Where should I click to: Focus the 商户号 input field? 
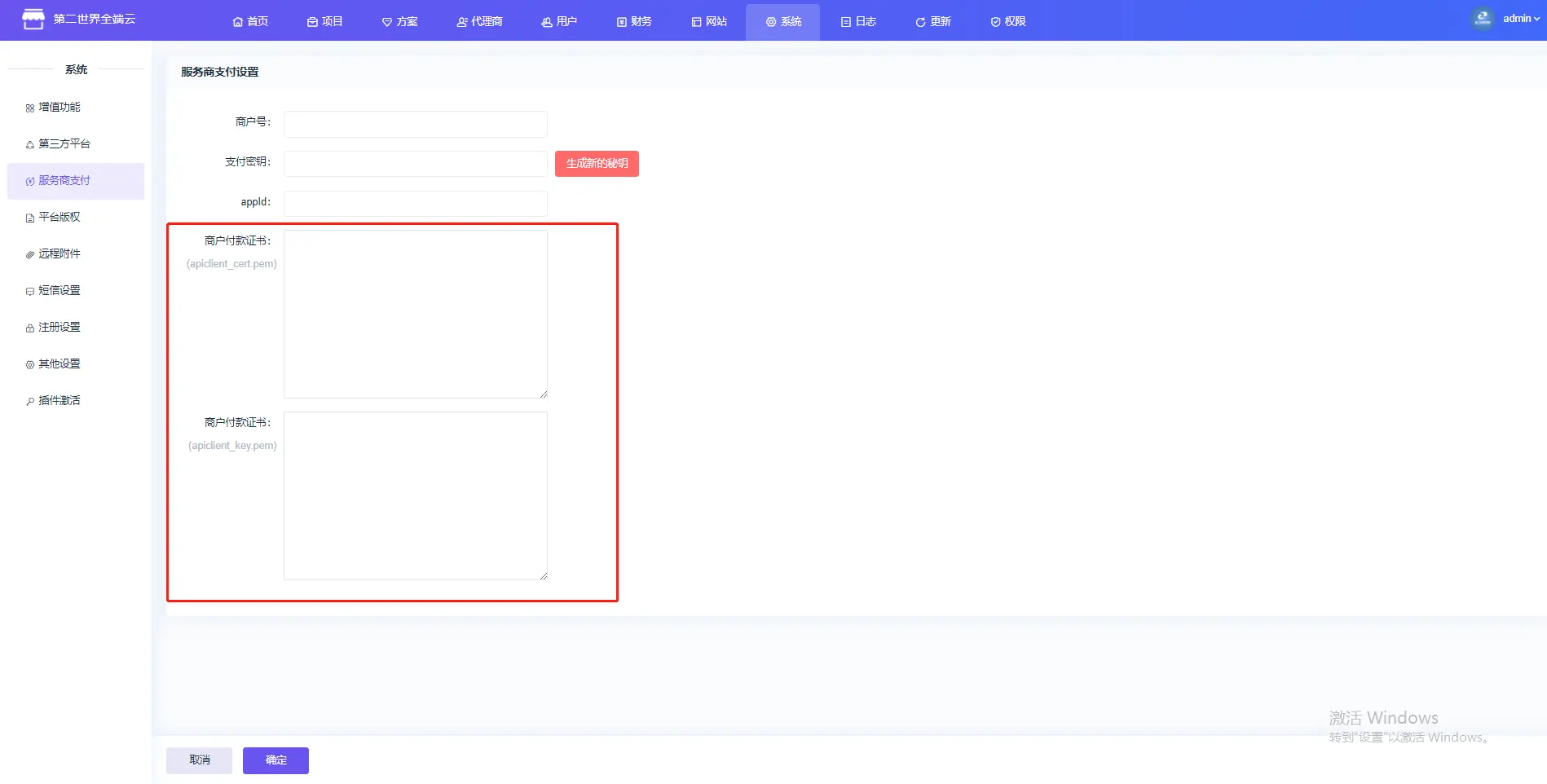[x=415, y=124]
